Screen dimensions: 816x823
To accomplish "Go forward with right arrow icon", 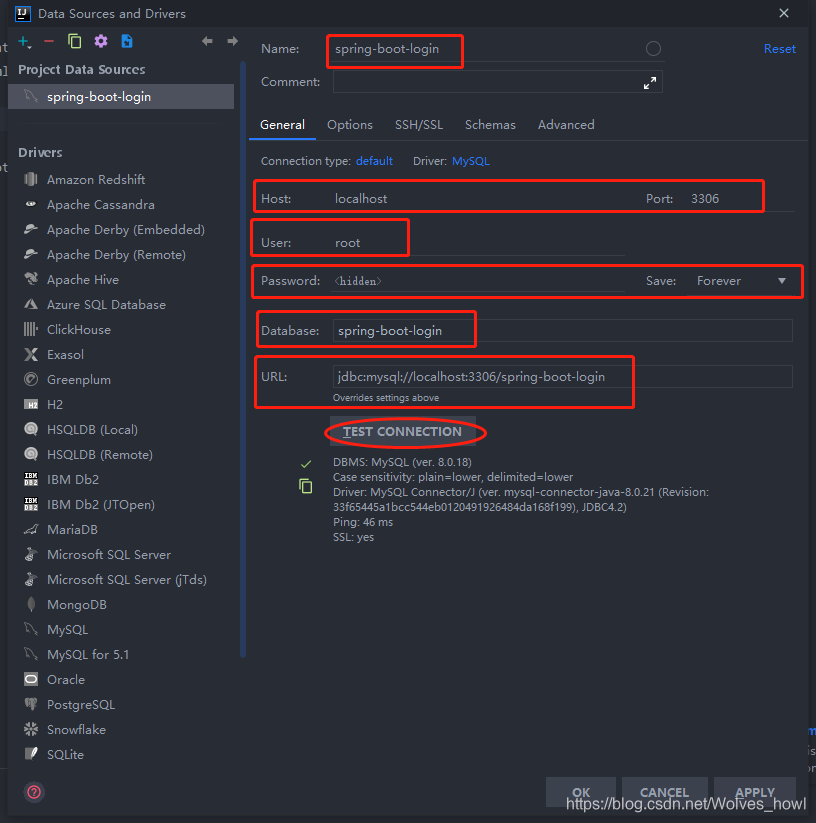I will coord(232,41).
